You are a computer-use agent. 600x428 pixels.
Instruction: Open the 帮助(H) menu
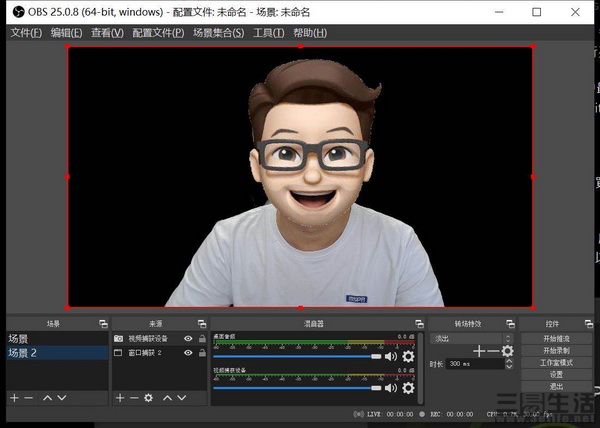(x=310, y=33)
